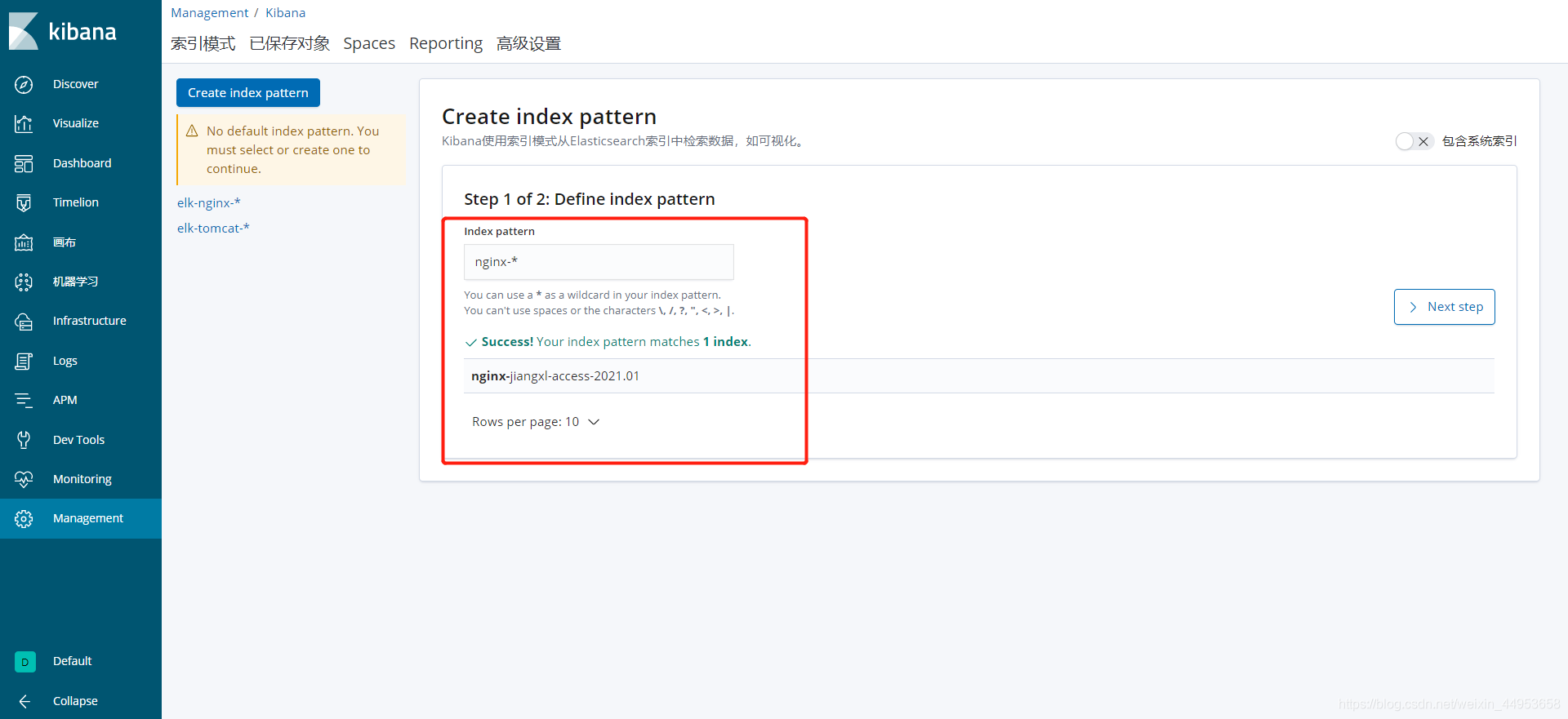Open Timelion via its shield icon
Image resolution: width=1568 pixels, height=719 pixels.
[24, 202]
